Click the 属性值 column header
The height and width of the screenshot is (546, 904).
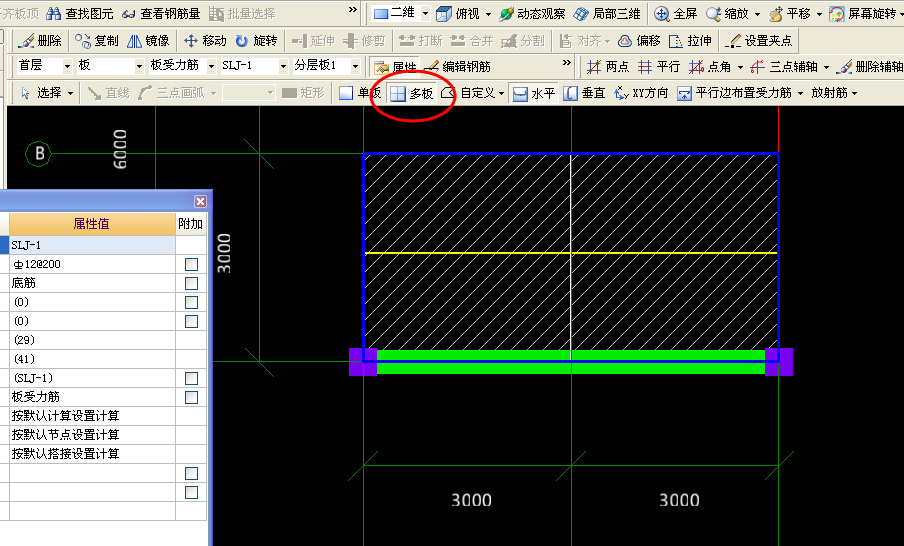pyautogui.click(x=92, y=224)
